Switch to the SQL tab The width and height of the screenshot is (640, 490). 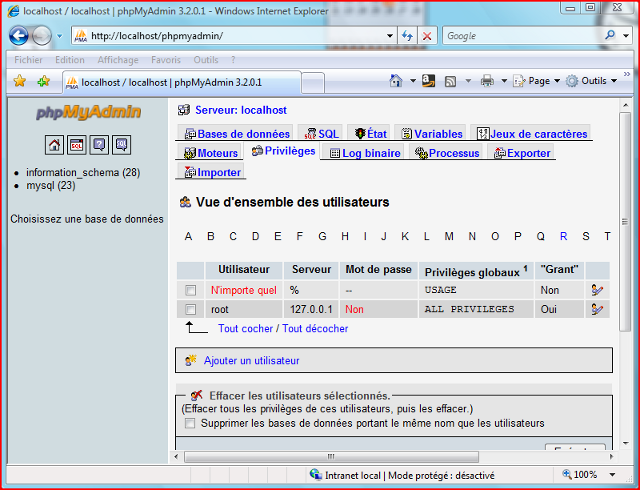(x=322, y=134)
